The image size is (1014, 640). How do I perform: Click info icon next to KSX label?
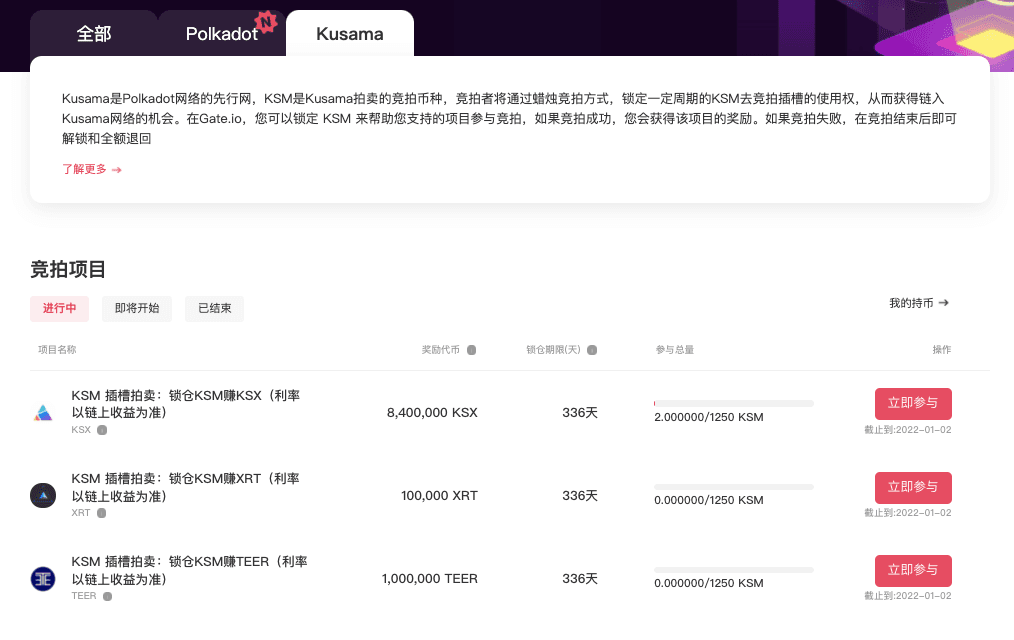[102, 430]
